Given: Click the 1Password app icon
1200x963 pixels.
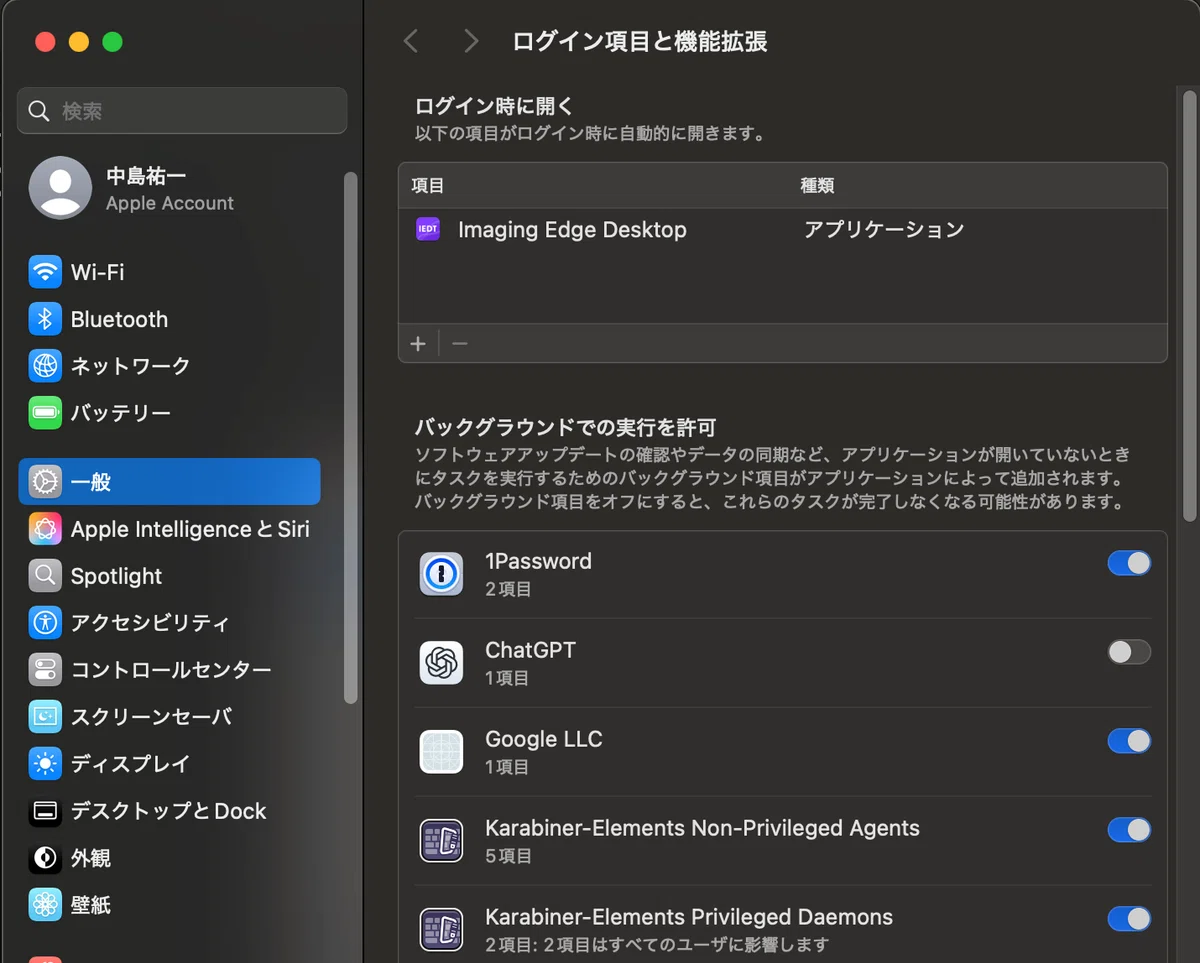Looking at the screenshot, I should click(441, 574).
